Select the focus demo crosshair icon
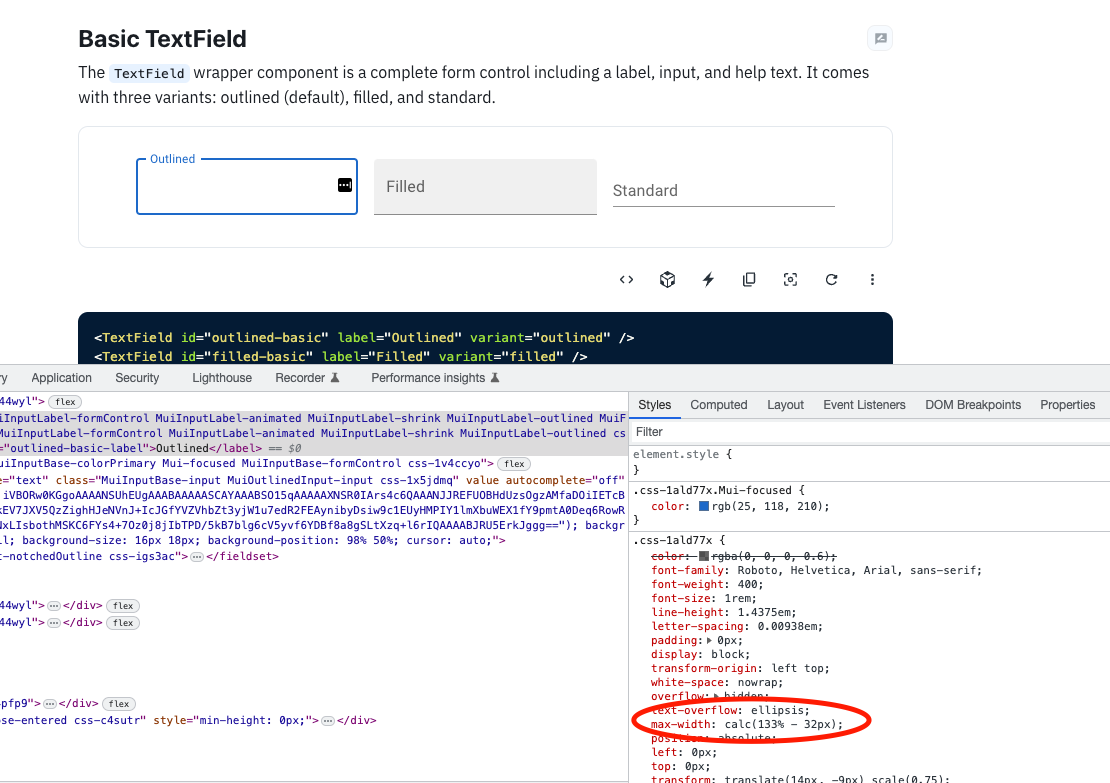The width and height of the screenshot is (1110, 783). click(790, 279)
